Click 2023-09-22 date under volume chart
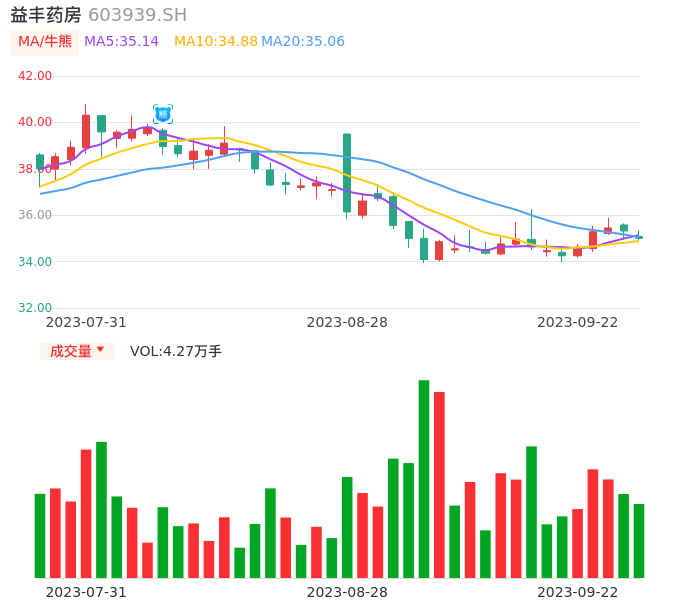The height and width of the screenshot is (606, 686). pyautogui.click(x=578, y=592)
